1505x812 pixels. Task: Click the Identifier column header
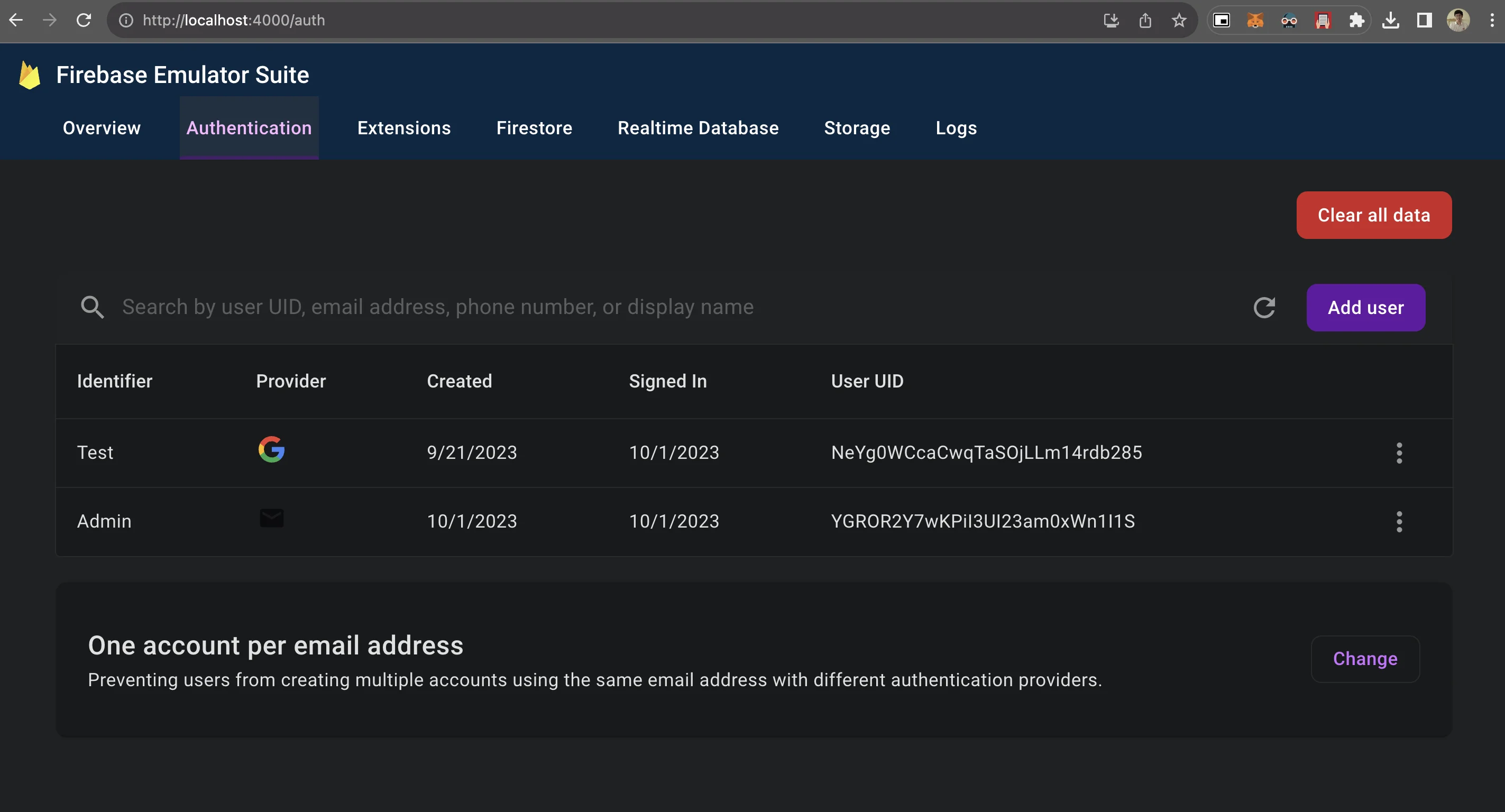(x=115, y=382)
